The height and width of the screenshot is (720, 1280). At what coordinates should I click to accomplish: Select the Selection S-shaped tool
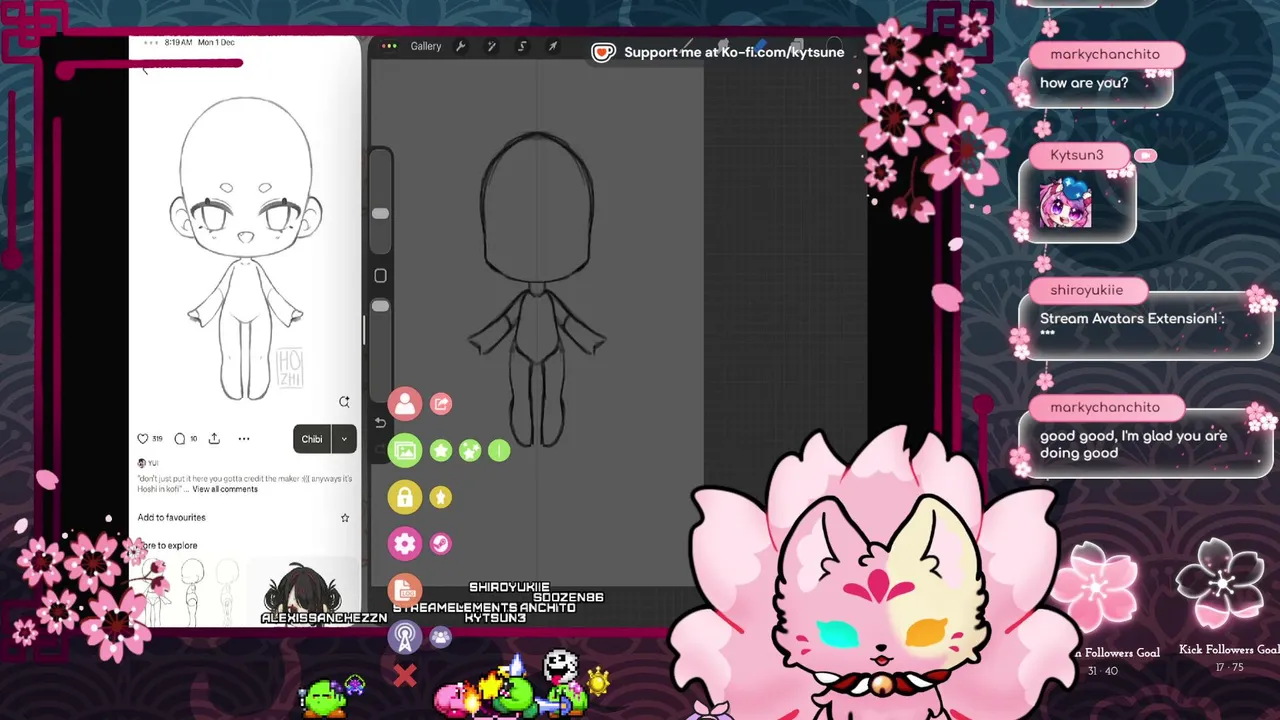tap(522, 46)
